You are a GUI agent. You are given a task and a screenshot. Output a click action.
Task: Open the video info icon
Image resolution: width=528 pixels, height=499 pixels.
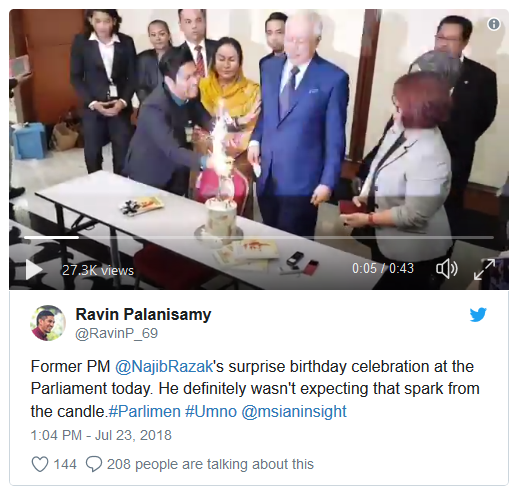point(494,24)
